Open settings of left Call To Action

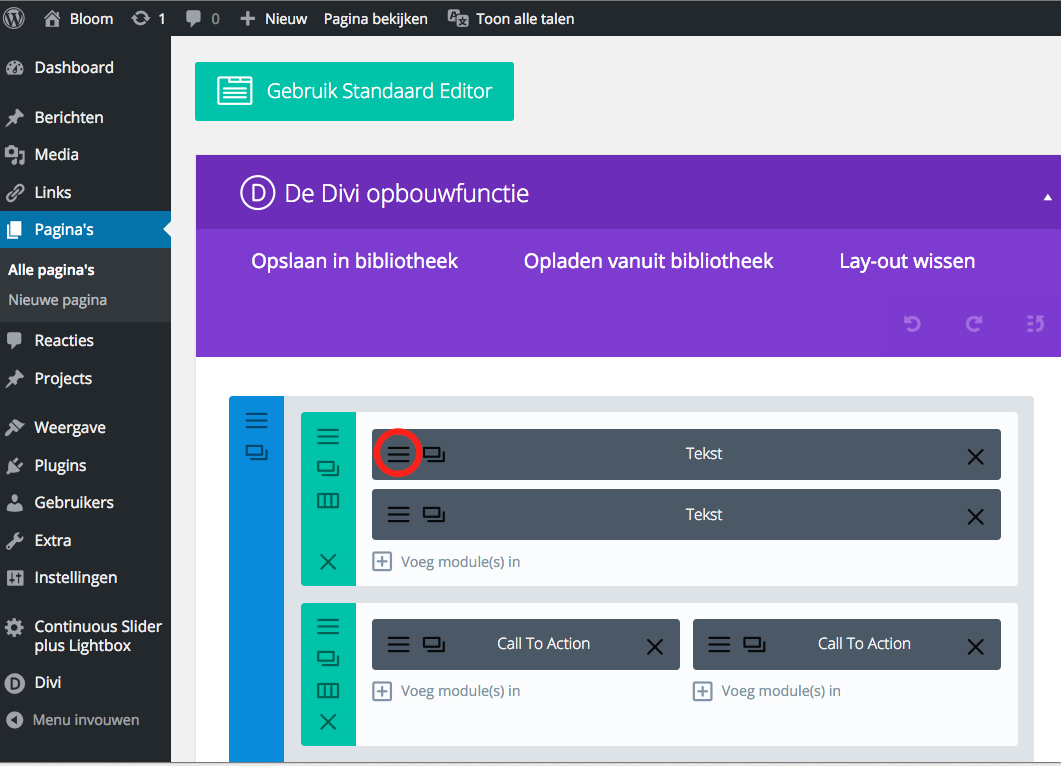click(x=399, y=644)
